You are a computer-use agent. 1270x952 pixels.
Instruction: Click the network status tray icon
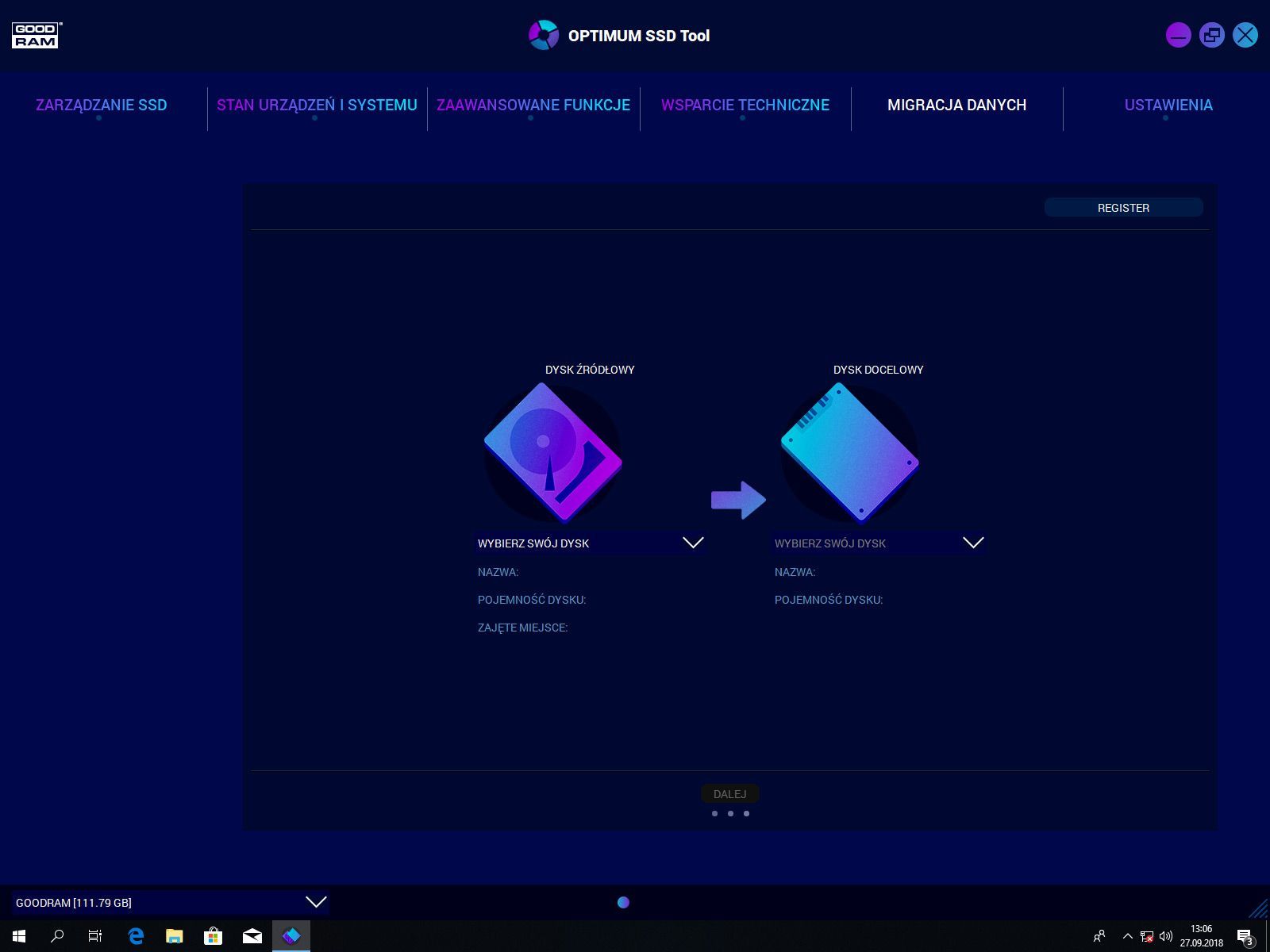pyautogui.click(x=1147, y=936)
